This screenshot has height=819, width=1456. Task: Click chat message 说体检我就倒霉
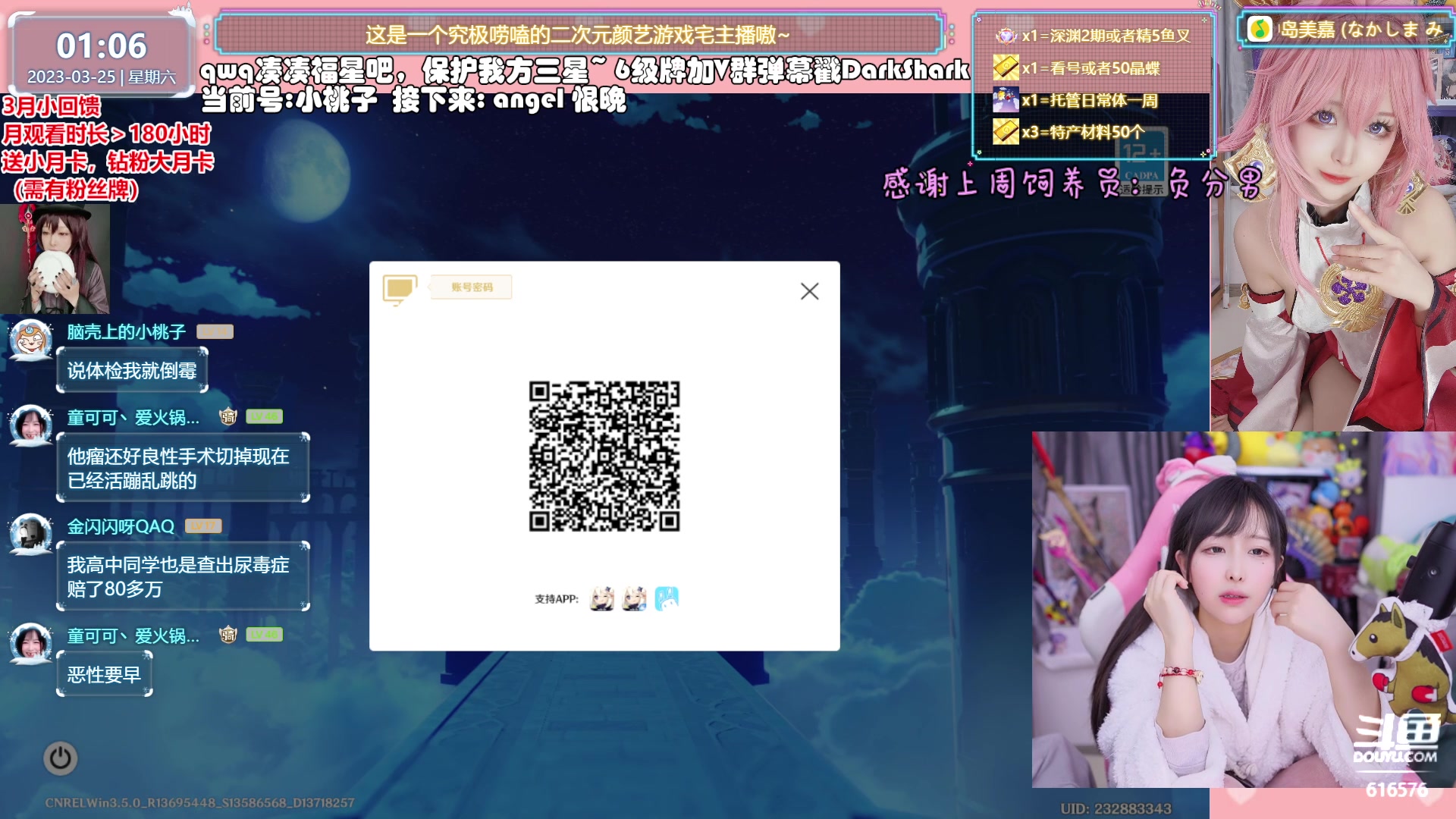[x=132, y=371]
